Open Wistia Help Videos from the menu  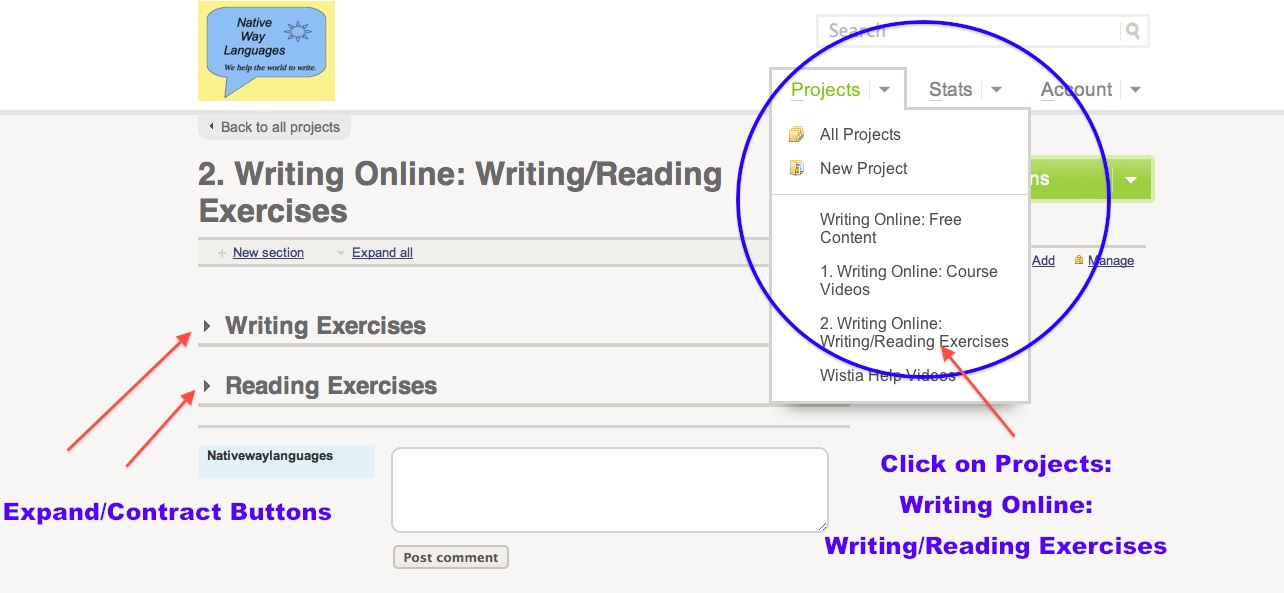click(887, 376)
